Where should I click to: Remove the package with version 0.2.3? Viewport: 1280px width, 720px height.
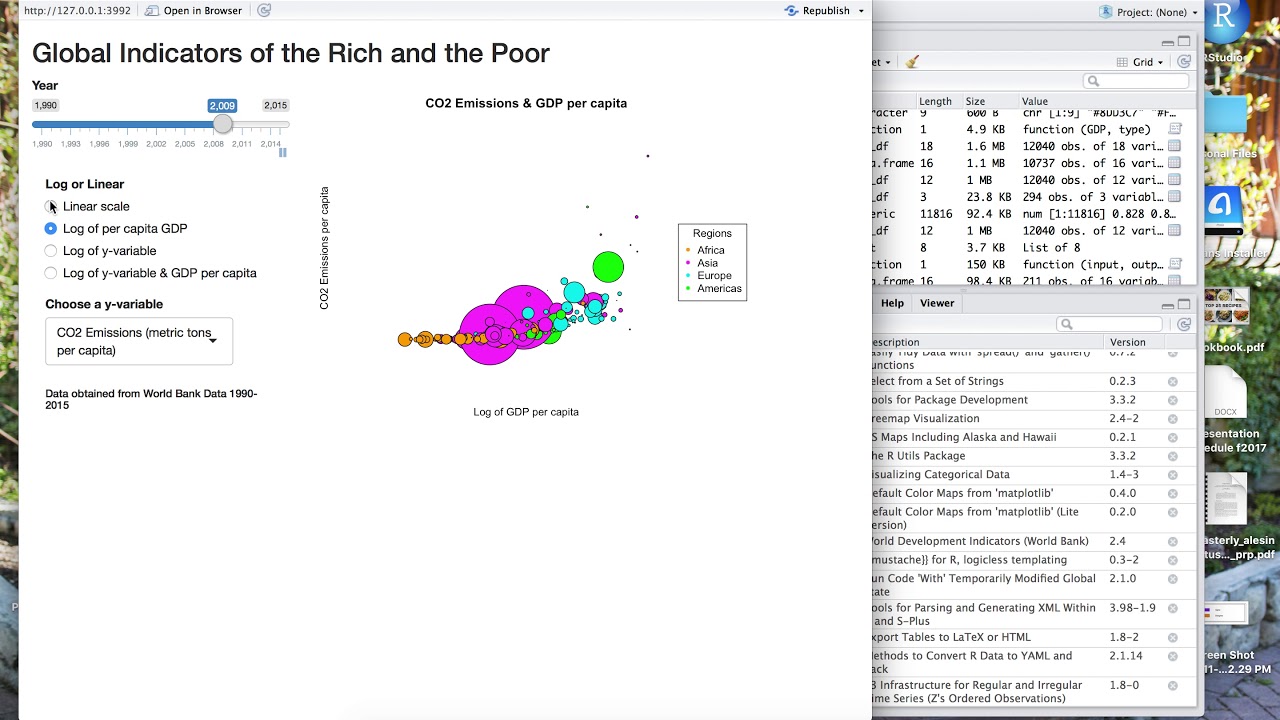[1173, 382]
